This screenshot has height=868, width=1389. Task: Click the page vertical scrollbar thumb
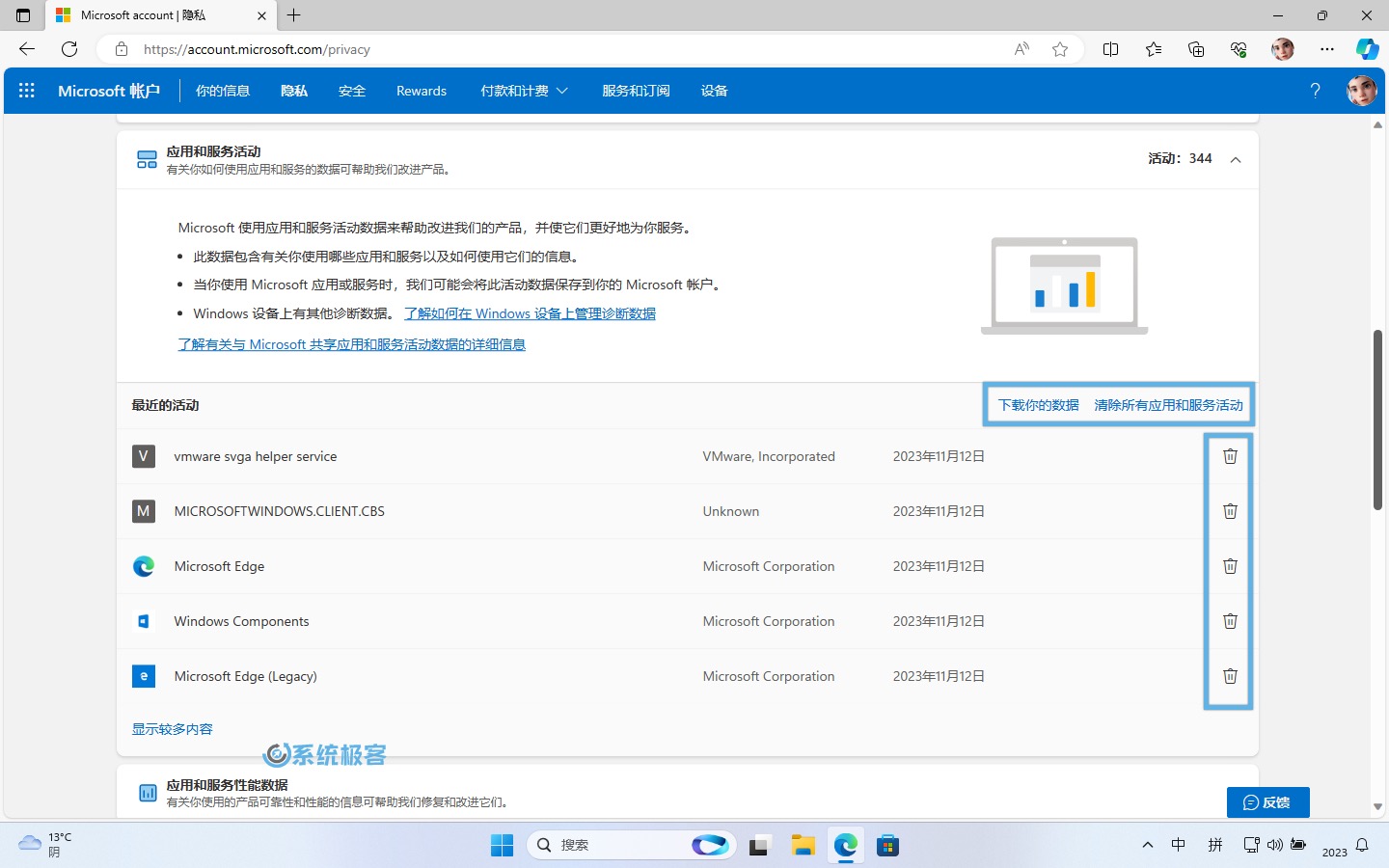click(x=1377, y=420)
